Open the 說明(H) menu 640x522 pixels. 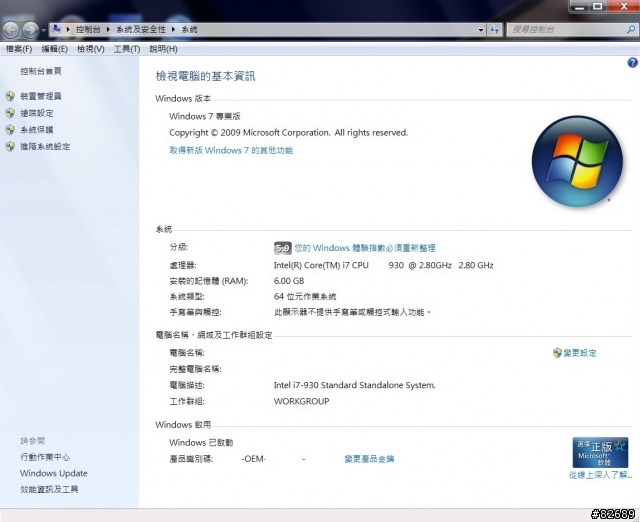163,49
